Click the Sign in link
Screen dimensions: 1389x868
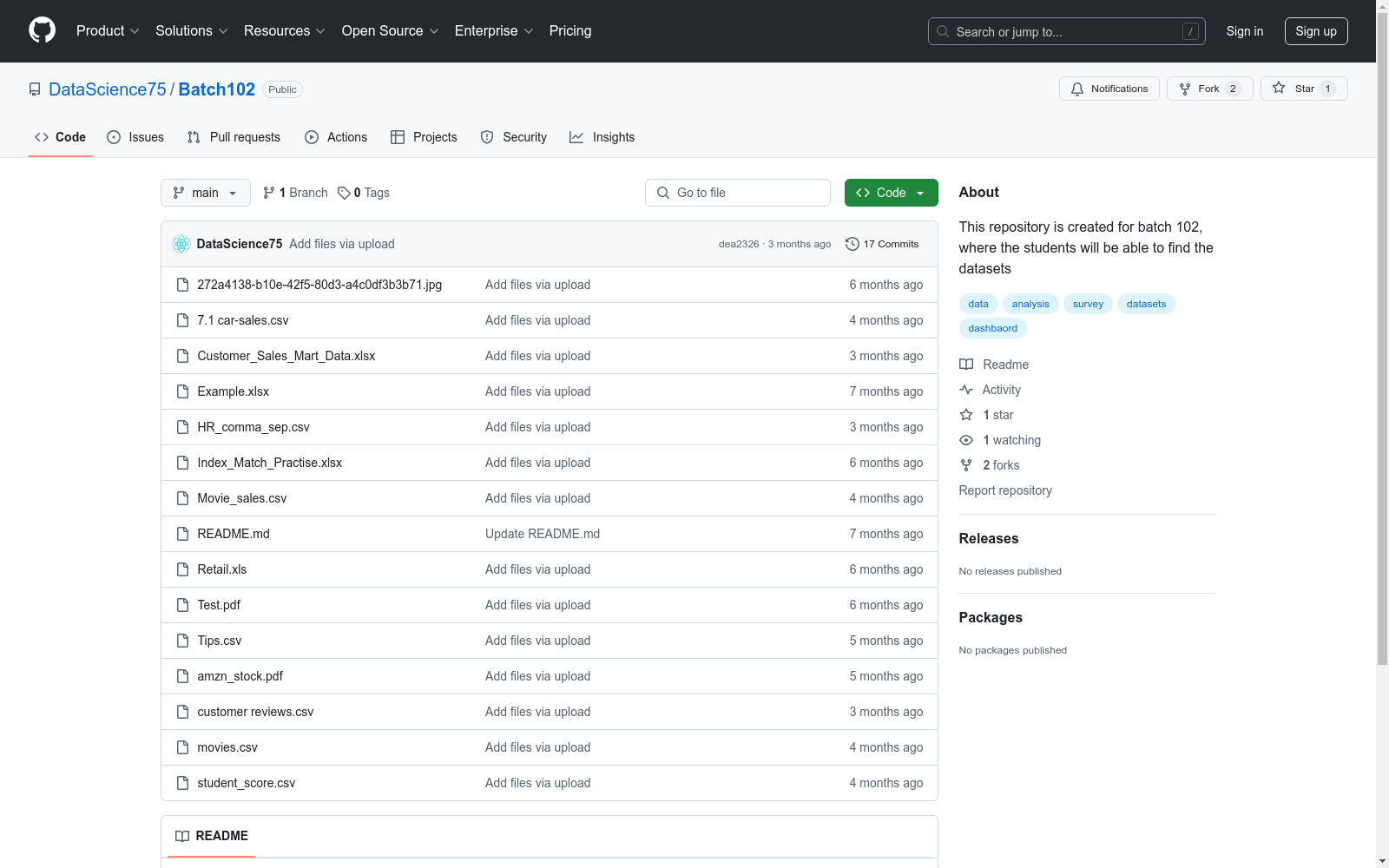click(1245, 31)
